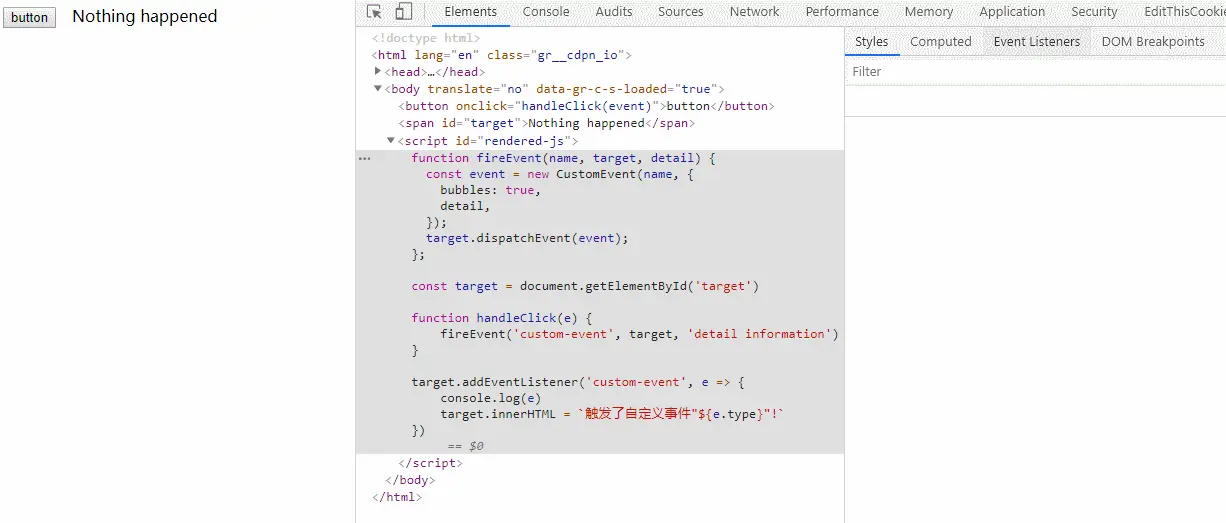
Task: Open the EditThisCookie tab
Action: [1184, 12]
